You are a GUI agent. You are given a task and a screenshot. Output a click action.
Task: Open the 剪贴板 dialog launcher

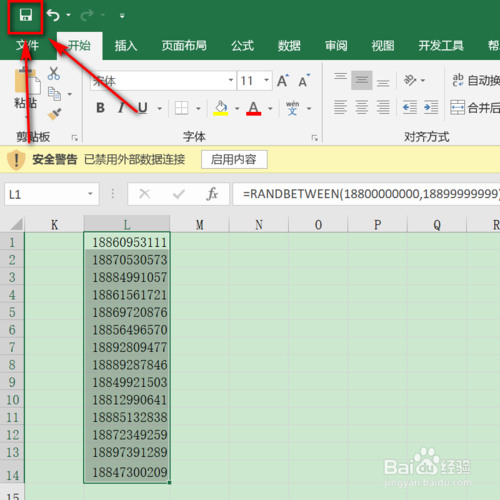pos(75,138)
